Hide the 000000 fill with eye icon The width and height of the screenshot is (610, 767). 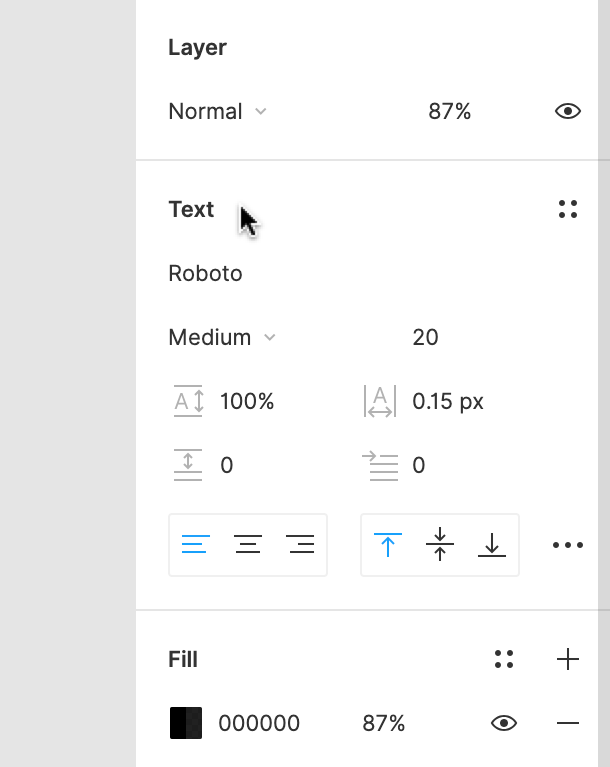pyautogui.click(x=504, y=723)
